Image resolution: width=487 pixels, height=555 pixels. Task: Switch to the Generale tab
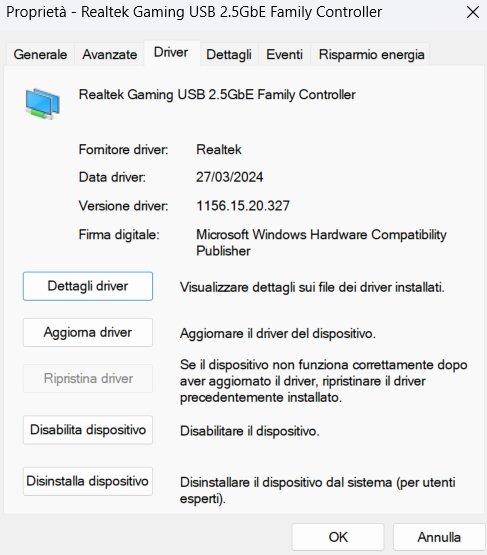40,55
